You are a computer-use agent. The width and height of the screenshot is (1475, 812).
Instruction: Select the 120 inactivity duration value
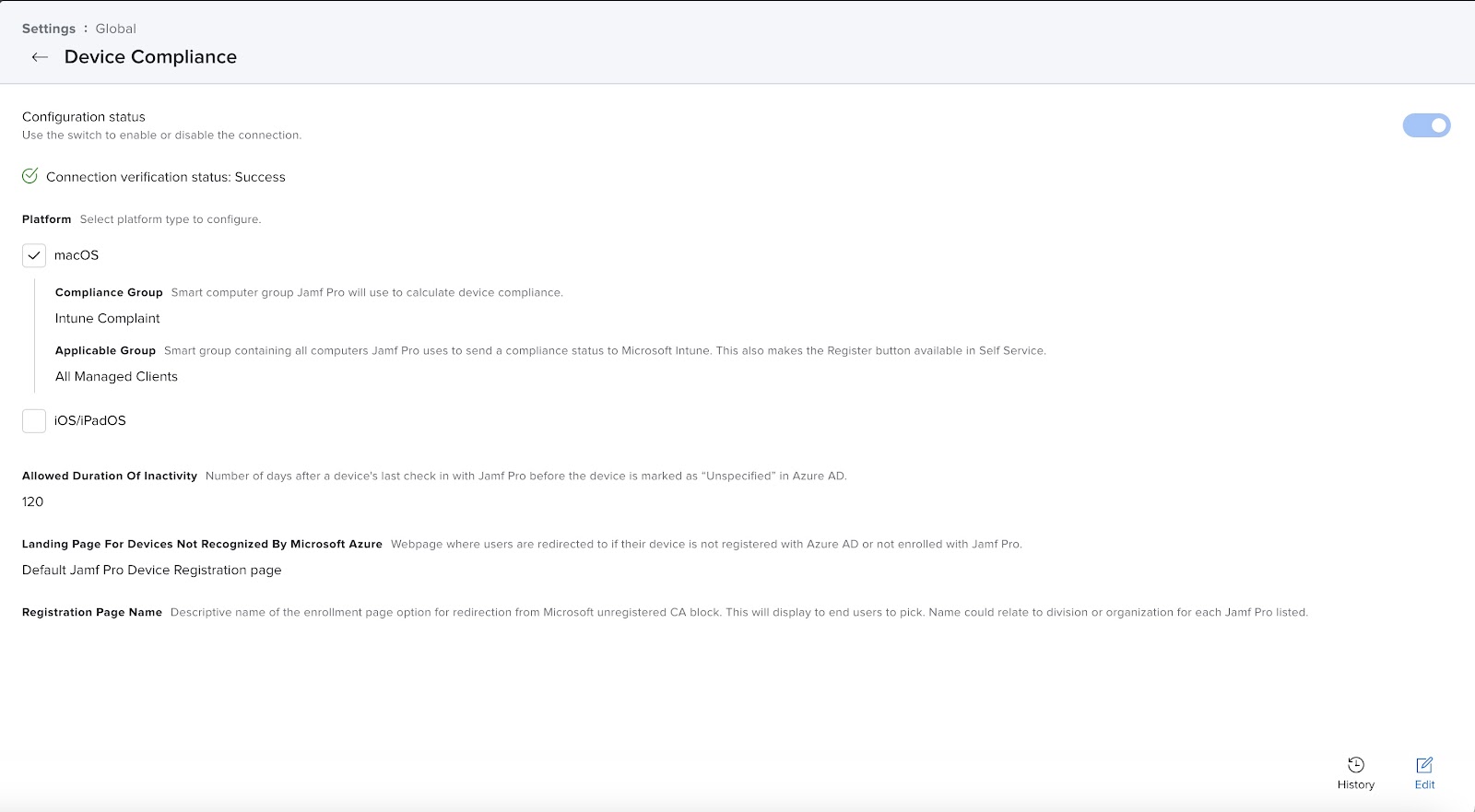[32, 501]
